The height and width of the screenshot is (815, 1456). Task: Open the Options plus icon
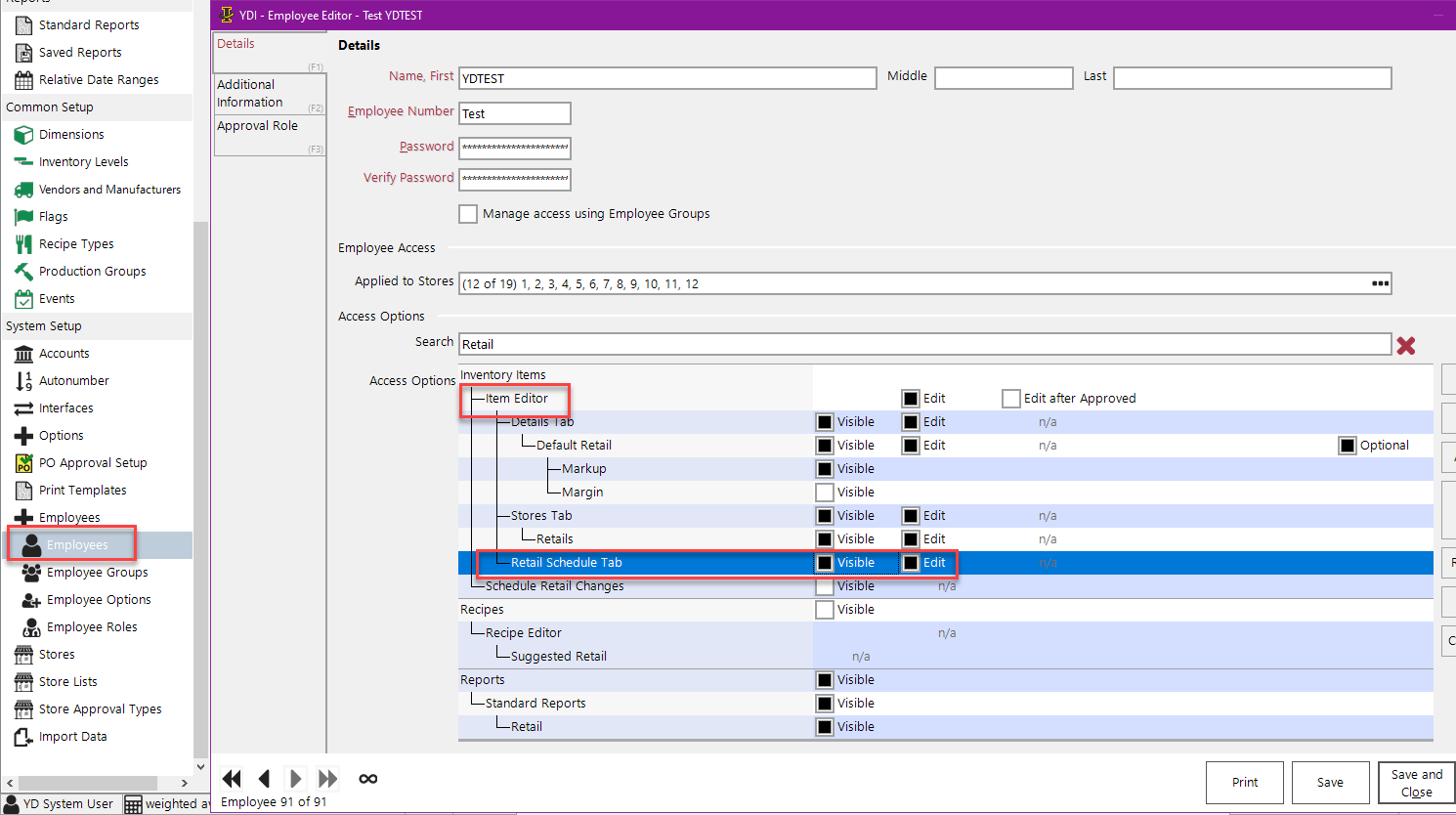(x=23, y=436)
